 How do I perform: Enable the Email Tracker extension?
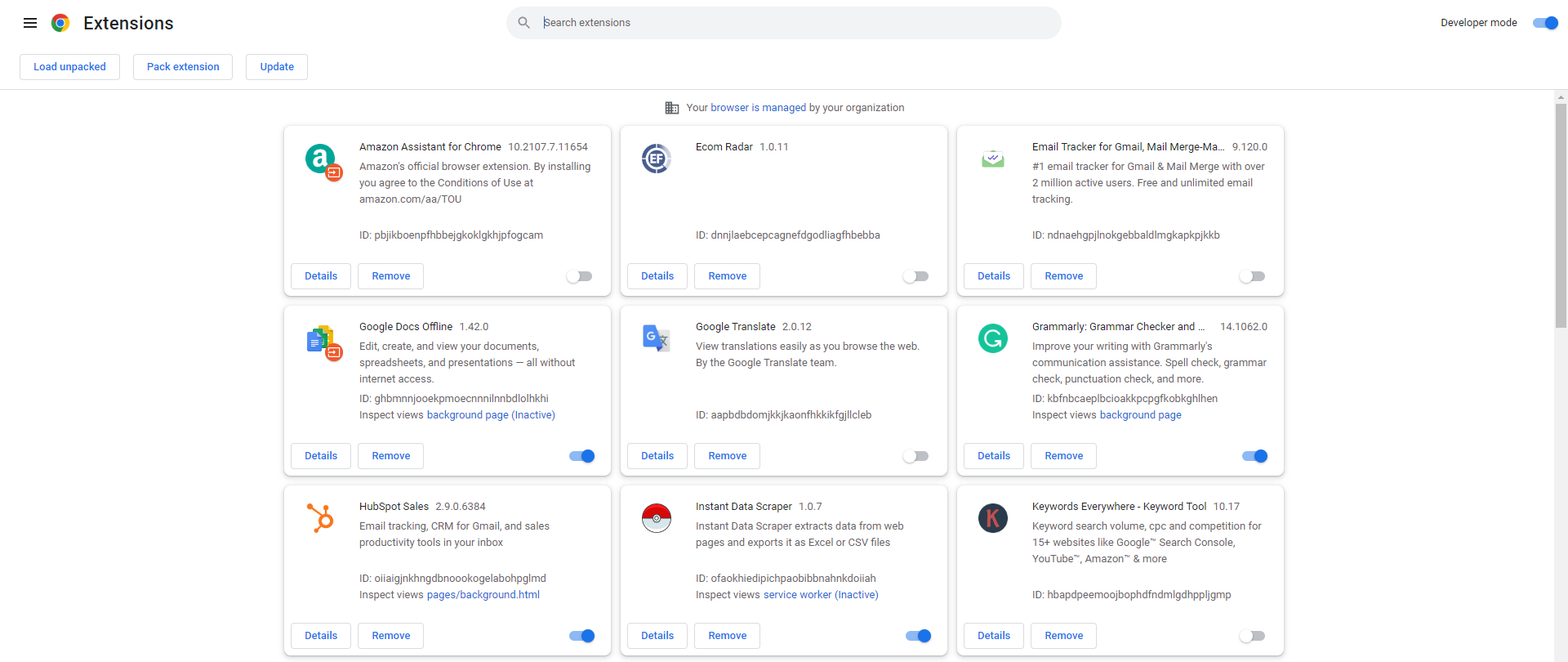point(1252,276)
